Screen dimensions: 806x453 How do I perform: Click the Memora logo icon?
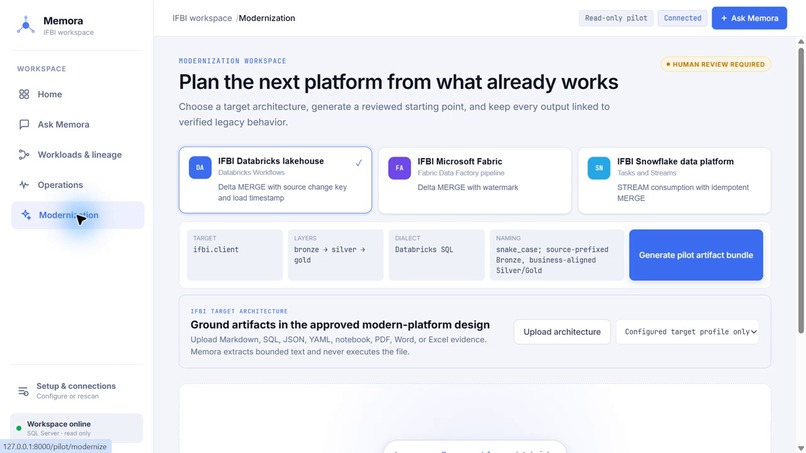(x=25, y=25)
